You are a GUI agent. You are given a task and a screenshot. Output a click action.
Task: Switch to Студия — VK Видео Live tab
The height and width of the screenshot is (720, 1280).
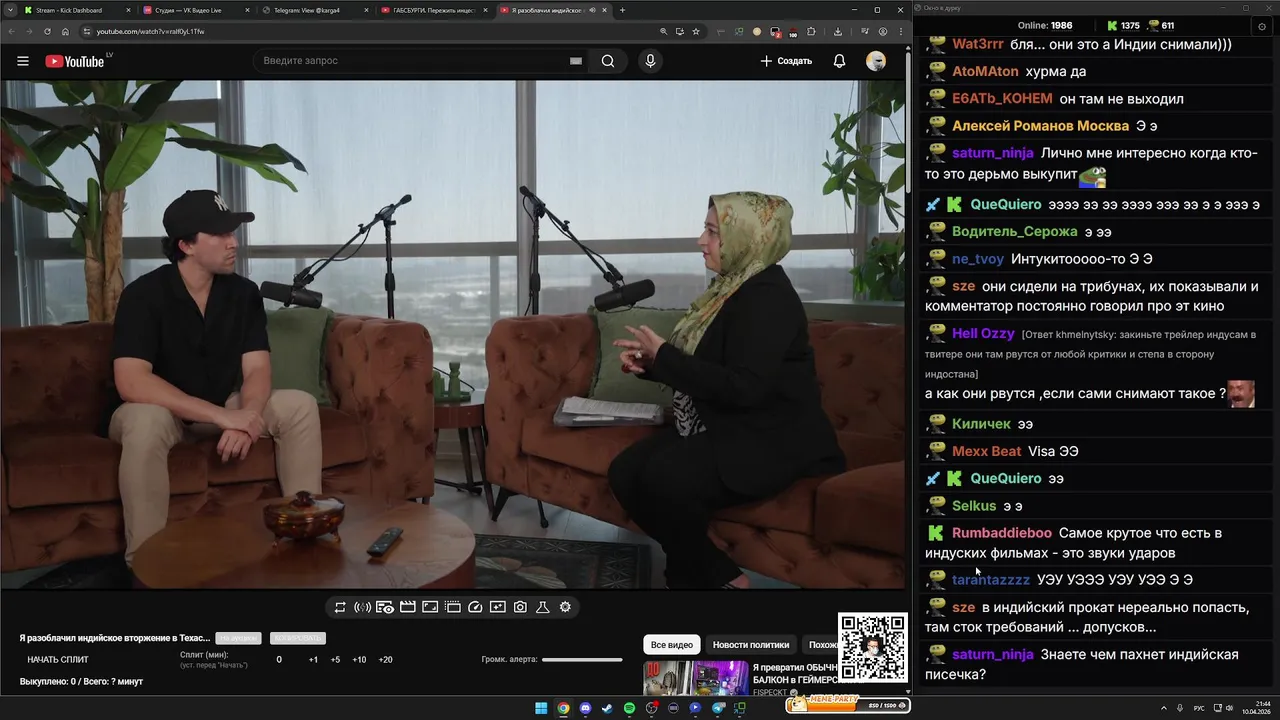[195, 10]
